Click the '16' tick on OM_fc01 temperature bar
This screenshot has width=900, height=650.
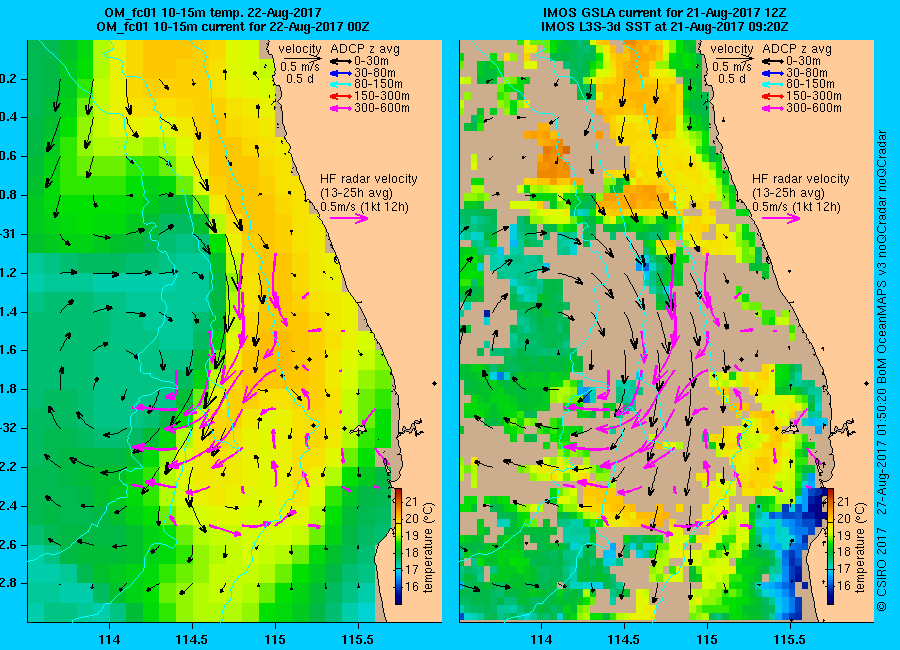(412, 586)
